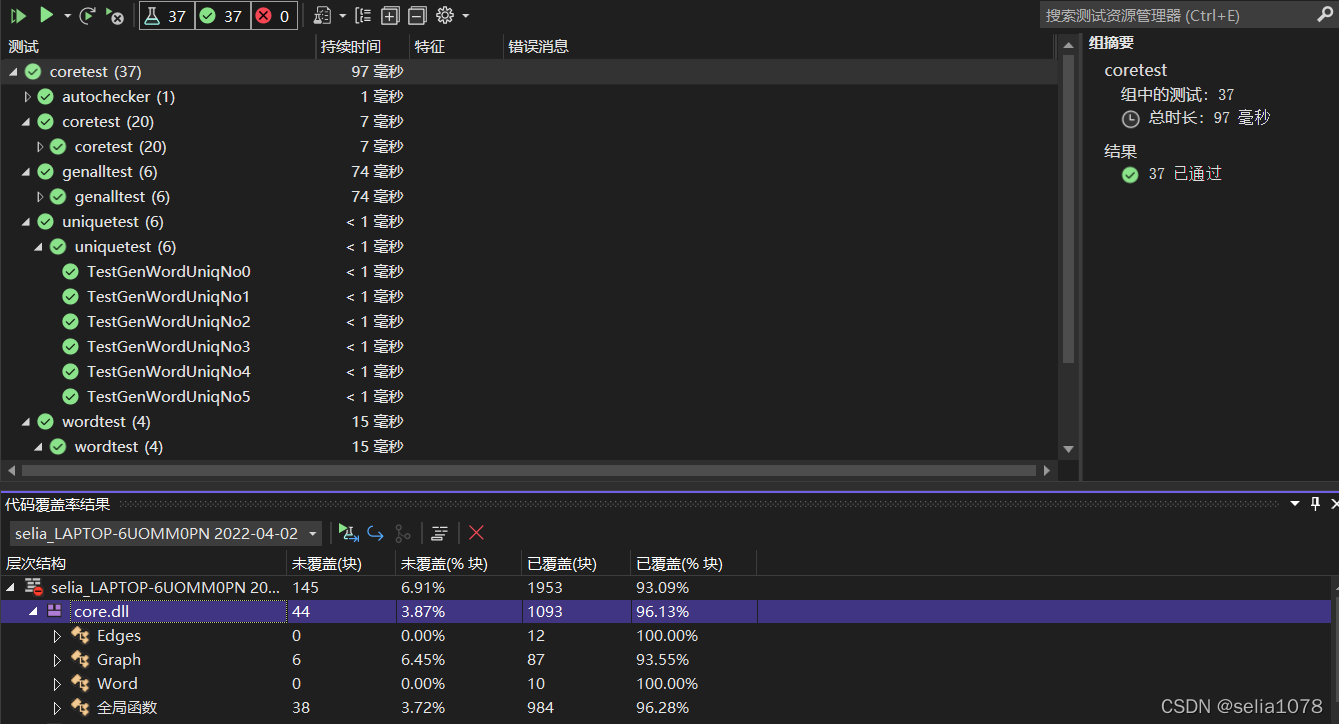Select test TestGenWordUniqNo0
The height and width of the screenshot is (724, 1339).
528,272
